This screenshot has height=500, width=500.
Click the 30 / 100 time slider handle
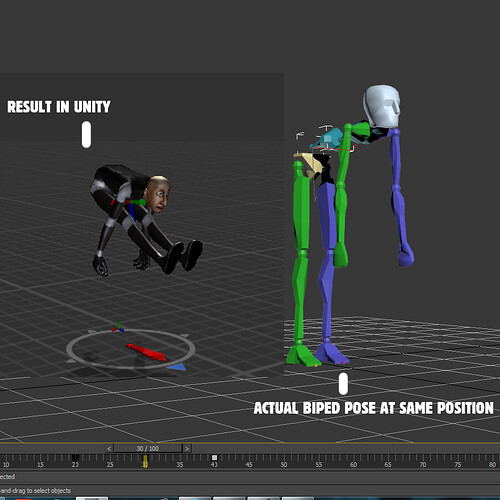148,449
